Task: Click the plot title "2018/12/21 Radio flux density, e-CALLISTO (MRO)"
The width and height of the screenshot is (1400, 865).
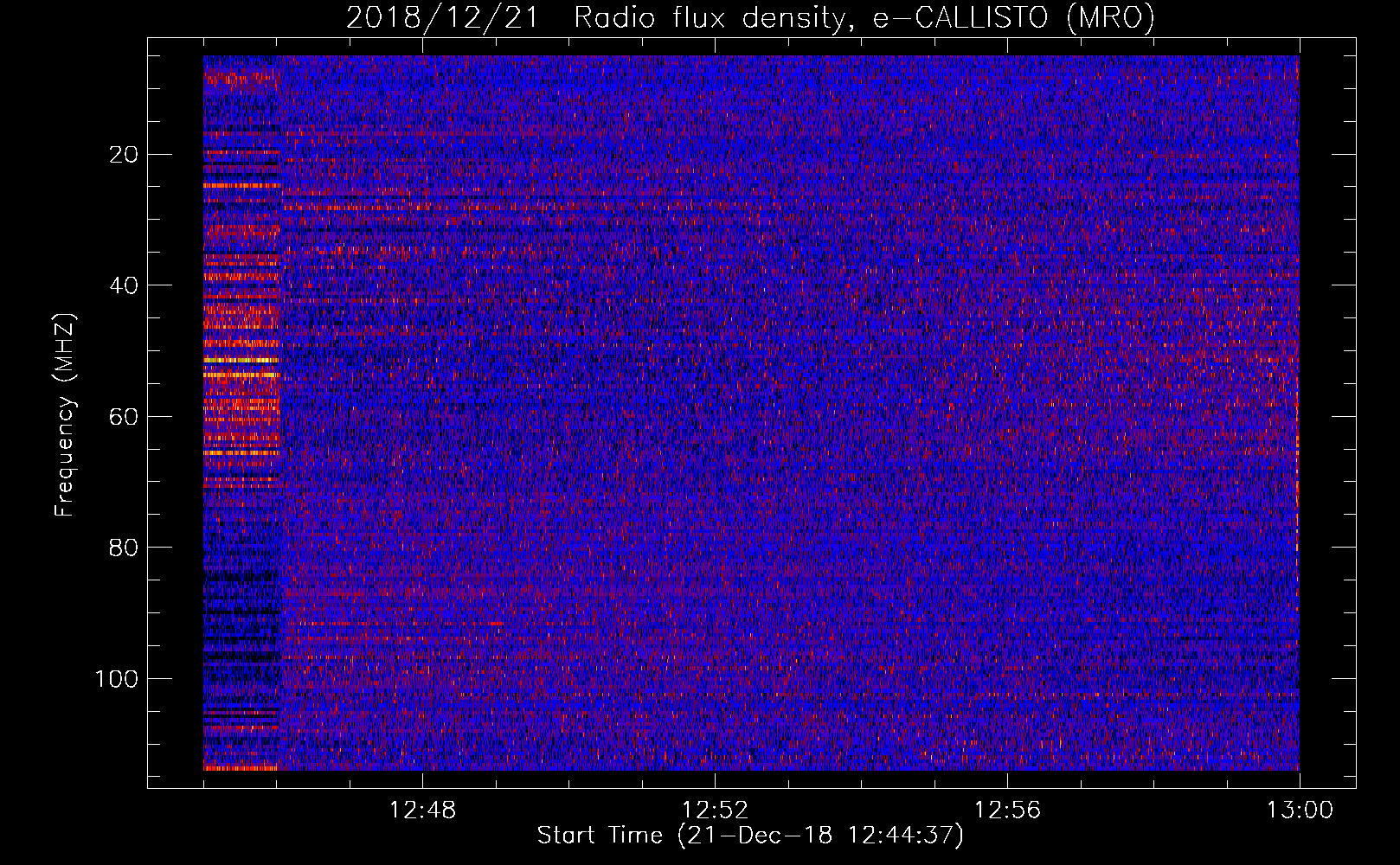Action: (x=750, y=17)
